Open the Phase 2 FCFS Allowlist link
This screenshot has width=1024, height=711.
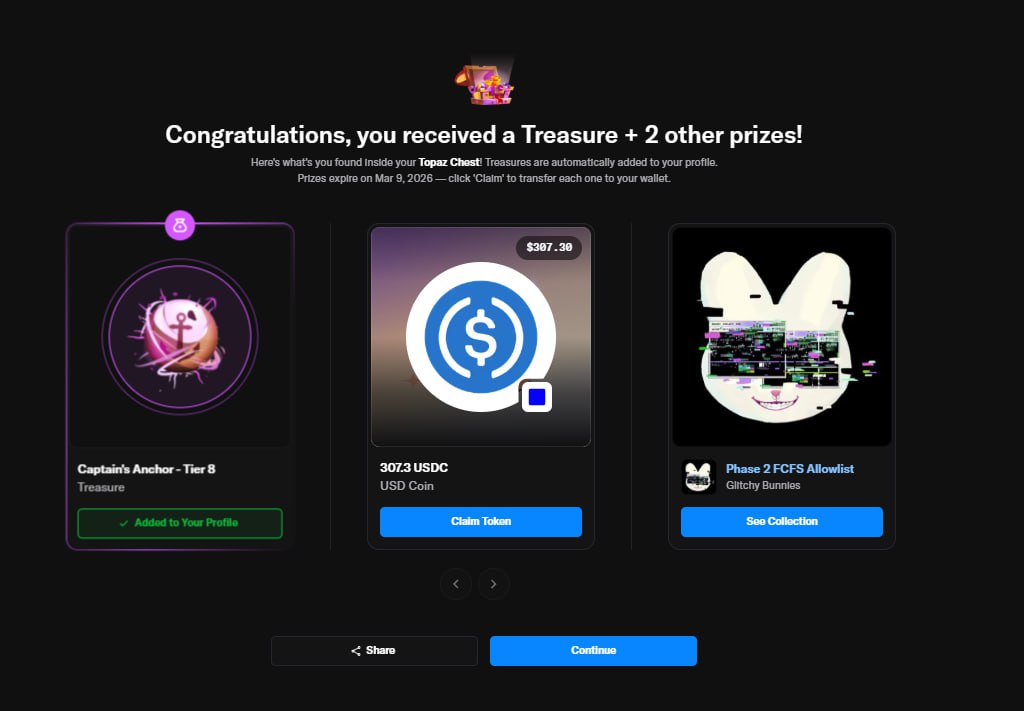pos(790,469)
